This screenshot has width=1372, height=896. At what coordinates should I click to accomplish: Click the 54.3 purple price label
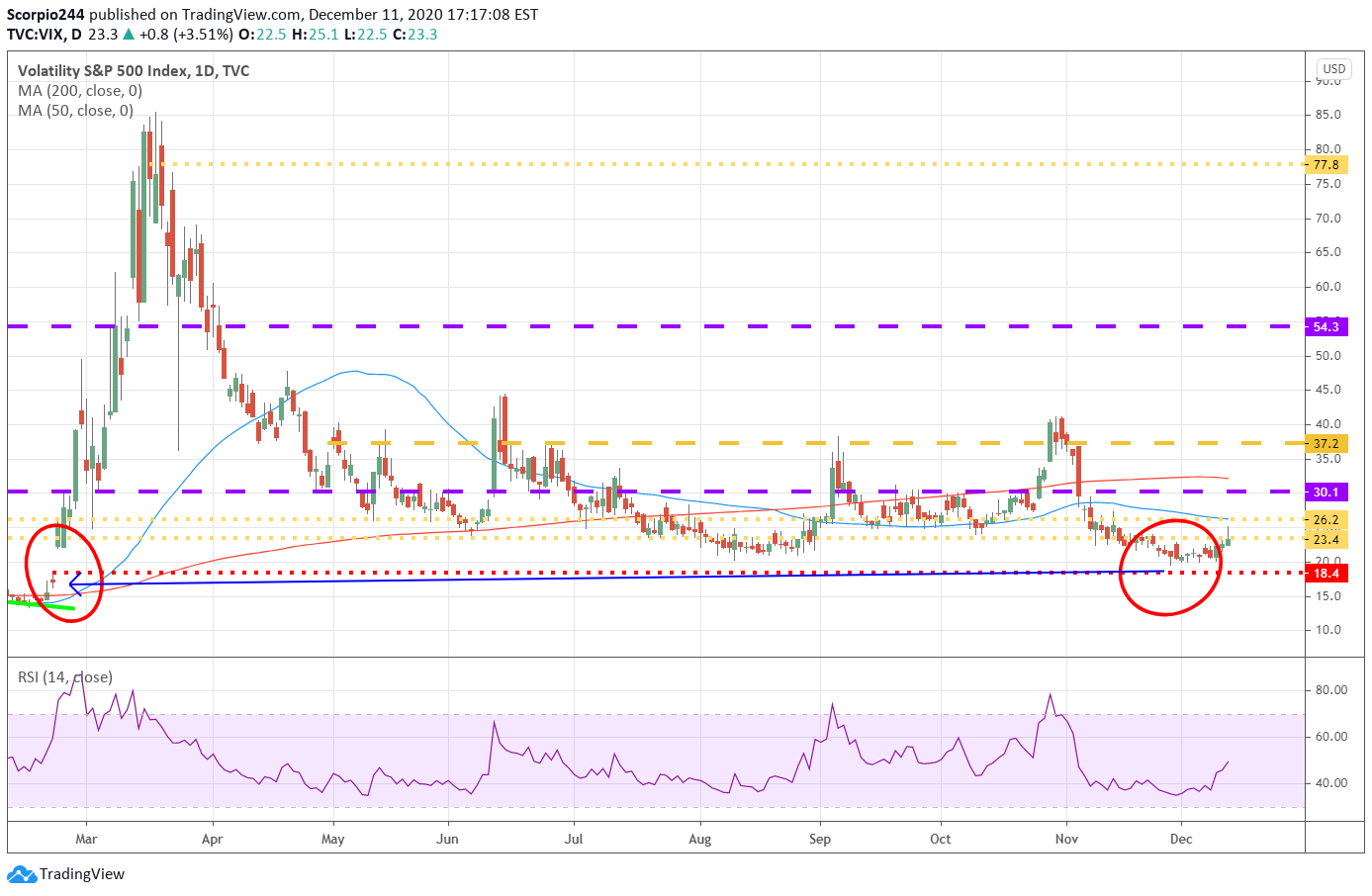click(1326, 327)
